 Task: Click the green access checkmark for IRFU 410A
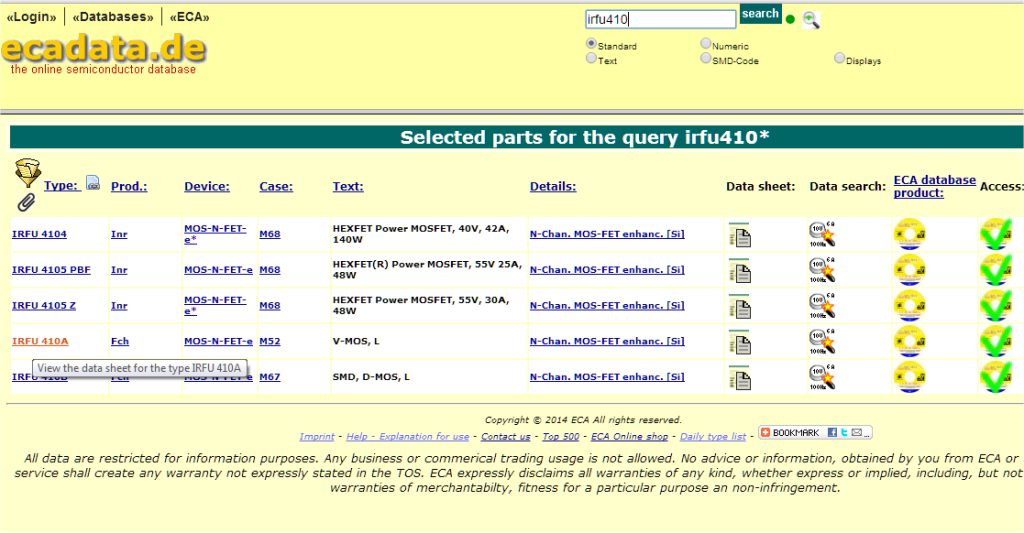(x=997, y=342)
